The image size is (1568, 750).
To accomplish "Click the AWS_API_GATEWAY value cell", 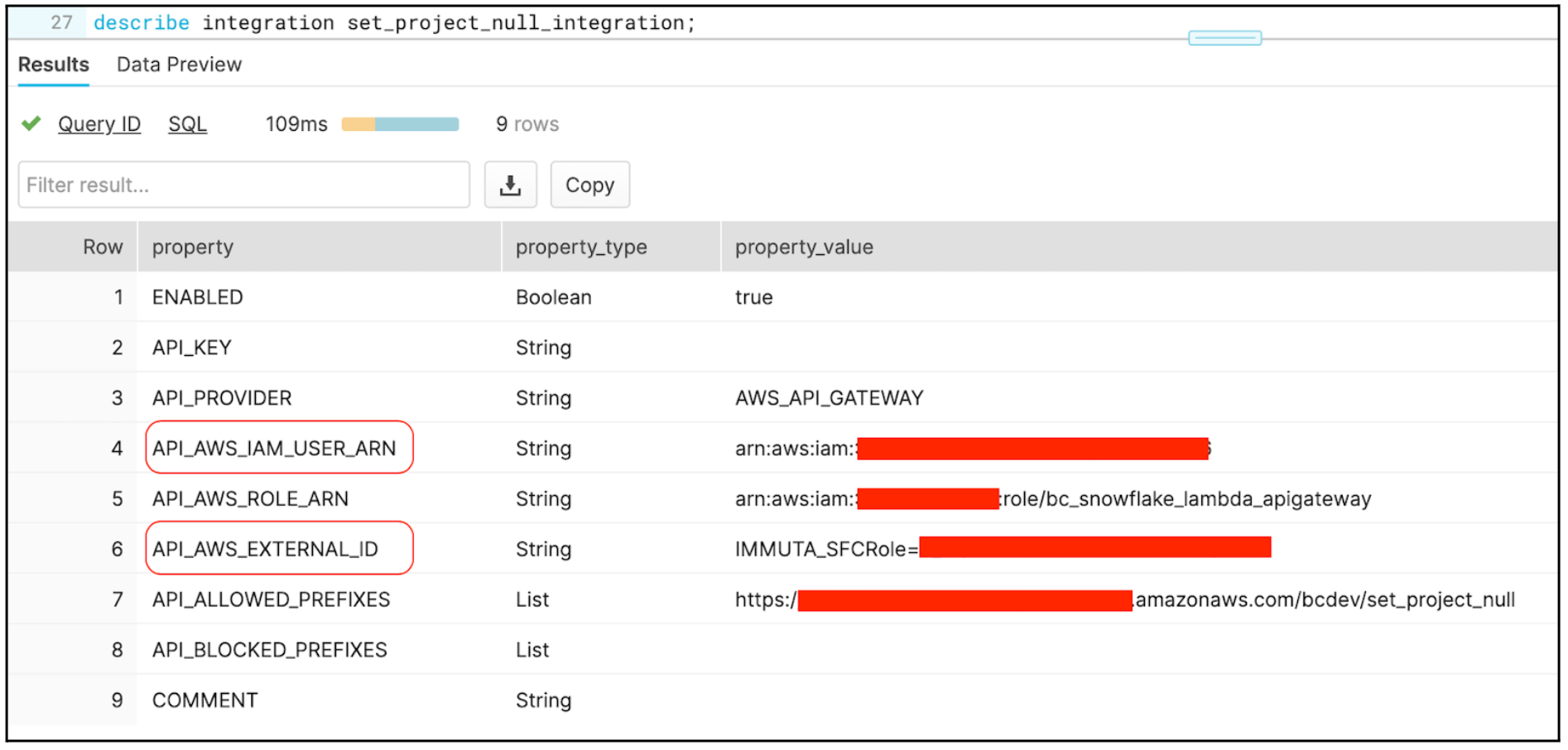I will click(x=829, y=398).
